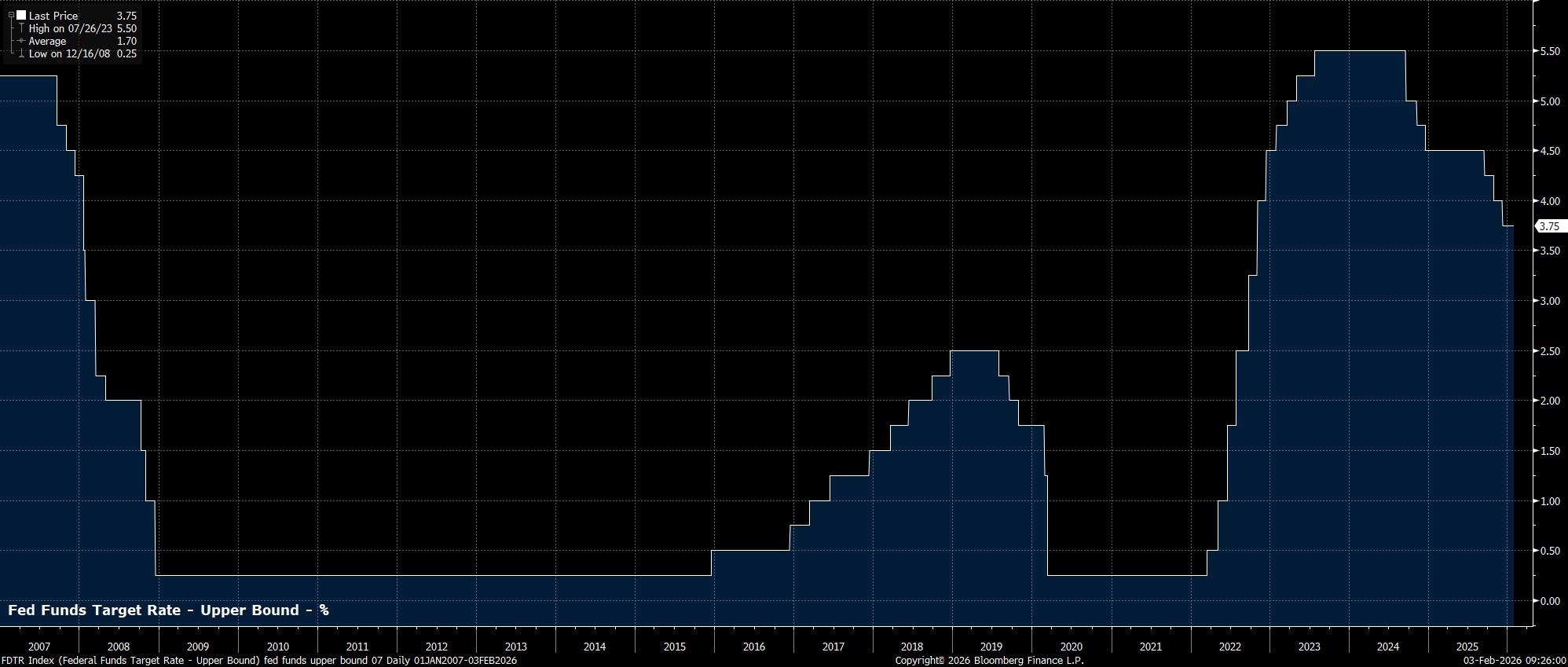Click the High marker icon in legend
This screenshot has height=667, width=1568.
point(20,28)
